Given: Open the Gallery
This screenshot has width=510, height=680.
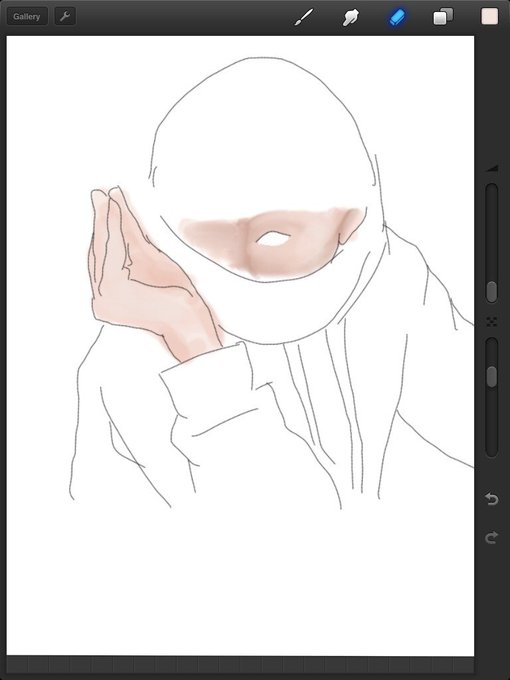Looking at the screenshot, I should [27, 16].
